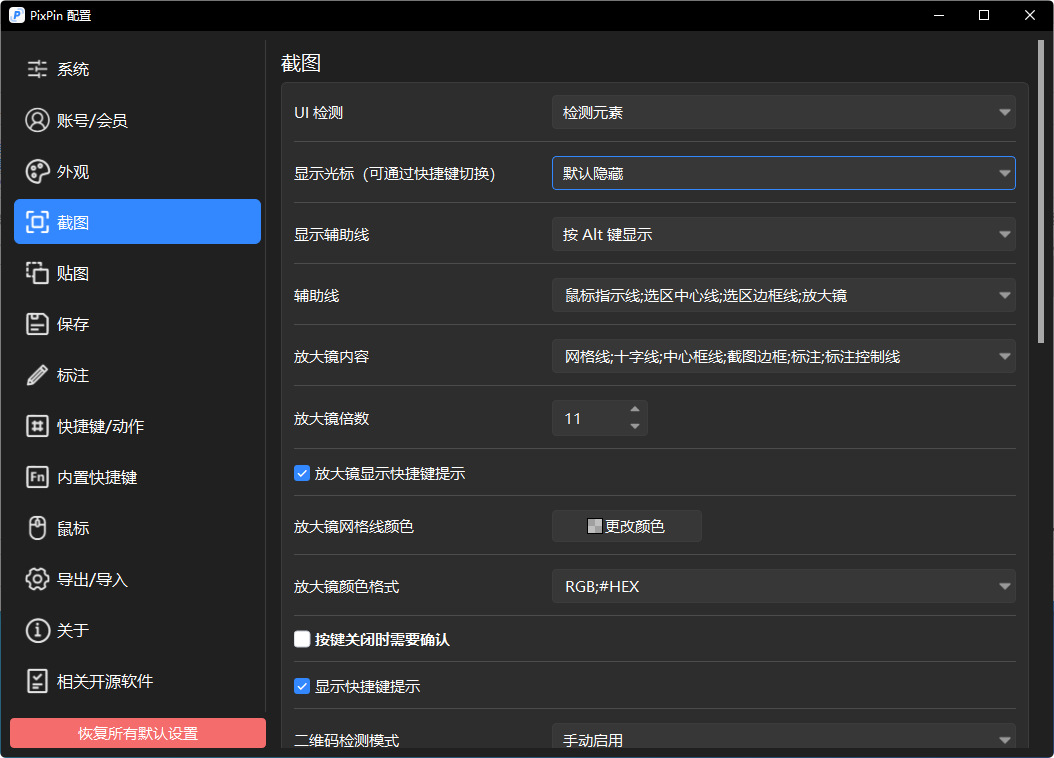The height and width of the screenshot is (758, 1054).
Task: Open the 系统 settings section icon
Action: (x=36, y=69)
